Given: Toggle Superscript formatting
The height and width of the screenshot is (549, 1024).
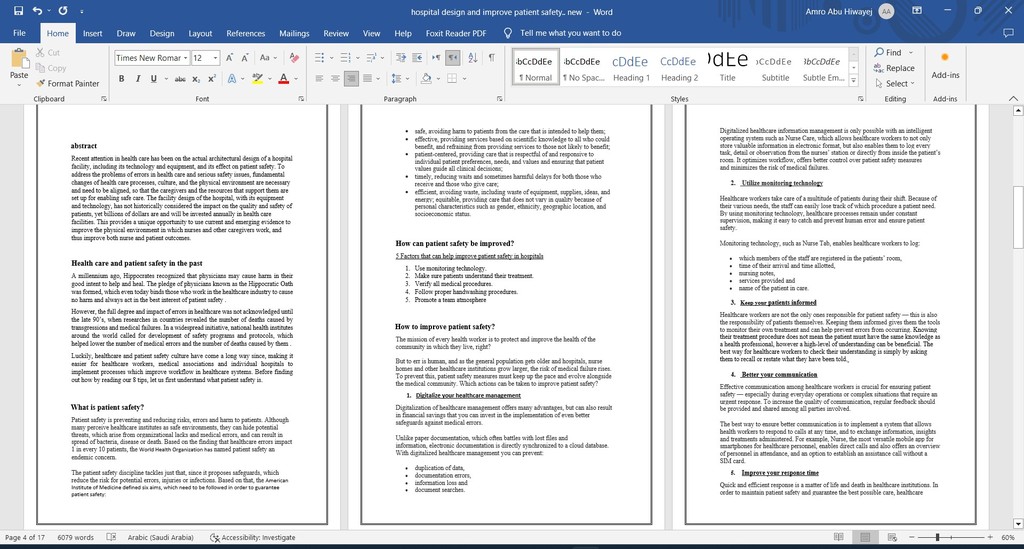Looking at the screenshot, I should click(x=212, y=79).
